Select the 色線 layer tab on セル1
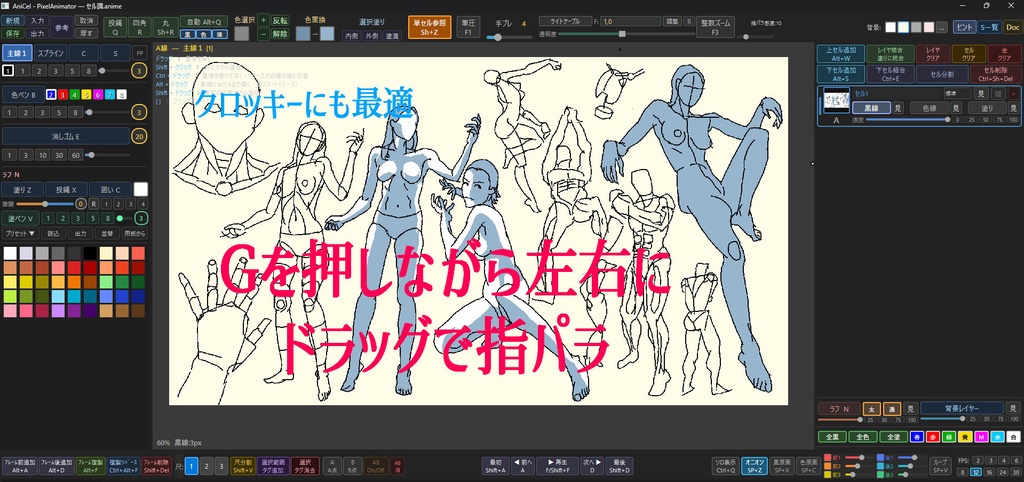The width and height of the screenshot is (1024, 482). [929, 108]
